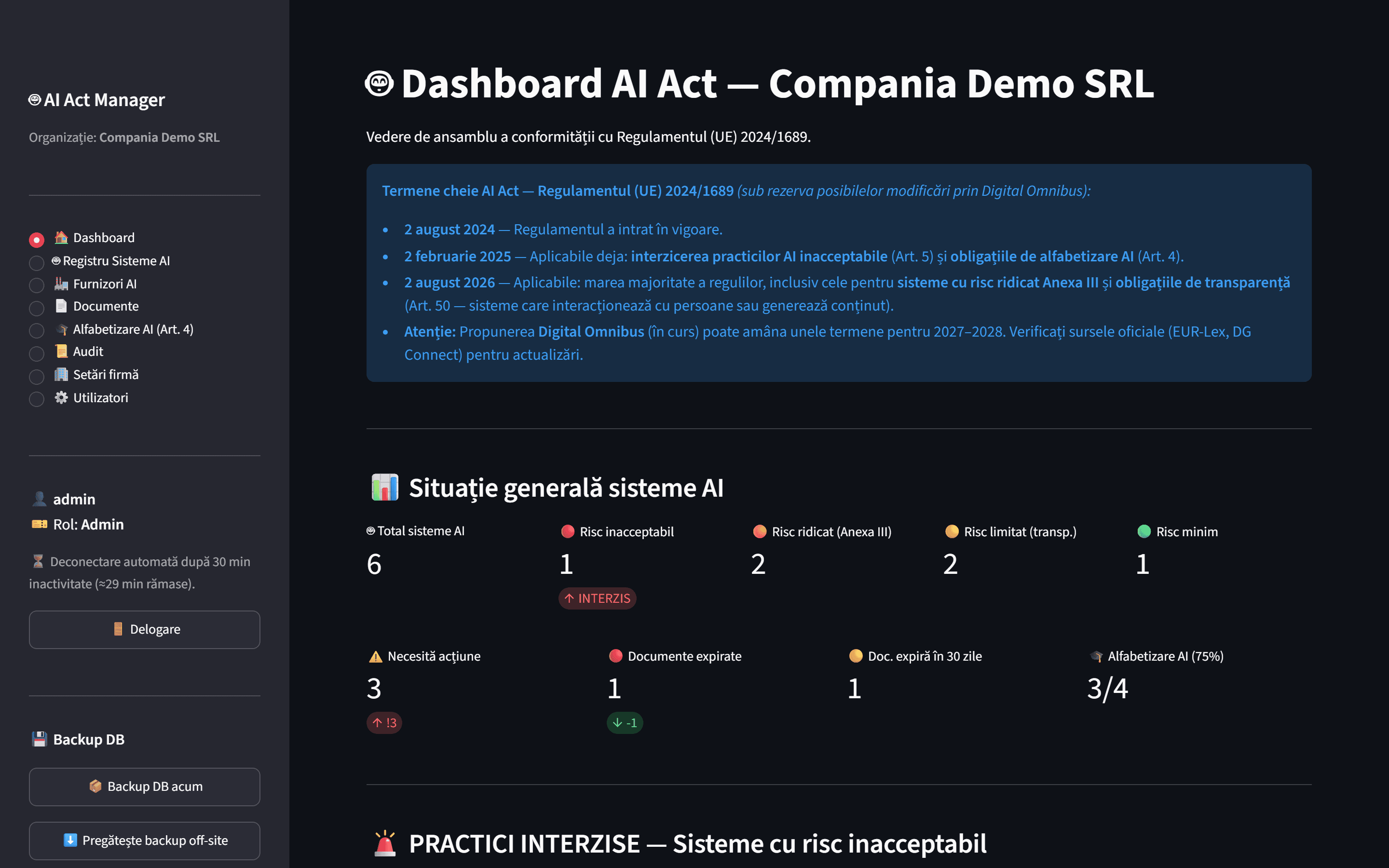Select the Dashboard radio button
The height and width of the screenshot is (868, 1389).
point(37,239)
